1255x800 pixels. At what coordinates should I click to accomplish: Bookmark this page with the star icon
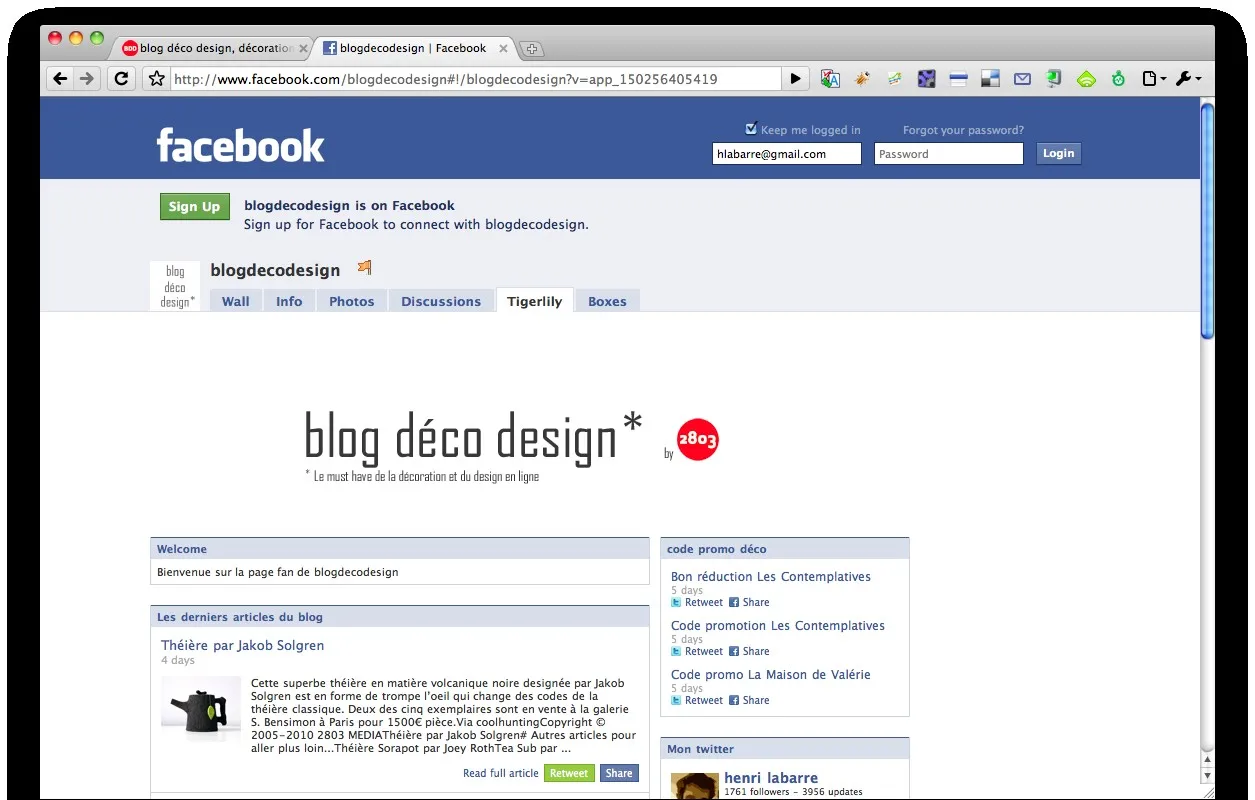[156, 79]
